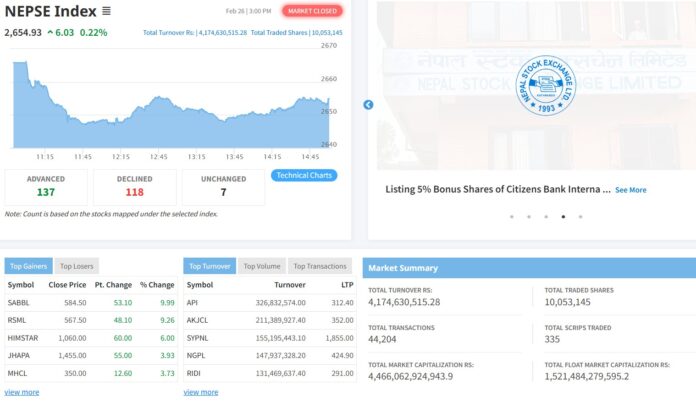Select the first carousel dot indicator

[x=511, y=216]
